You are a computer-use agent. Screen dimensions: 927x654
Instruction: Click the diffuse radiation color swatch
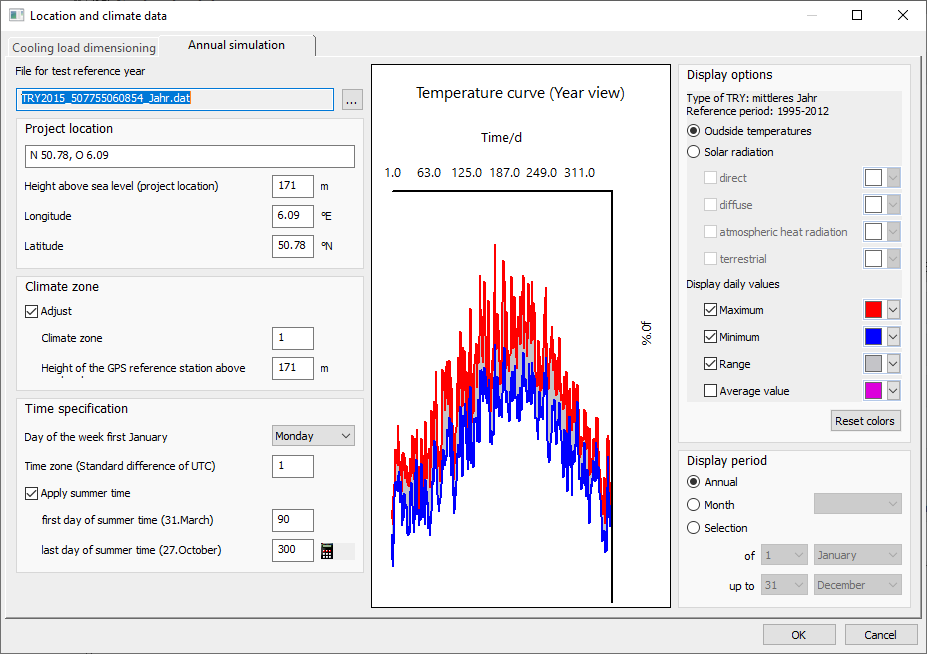[873, 205]
